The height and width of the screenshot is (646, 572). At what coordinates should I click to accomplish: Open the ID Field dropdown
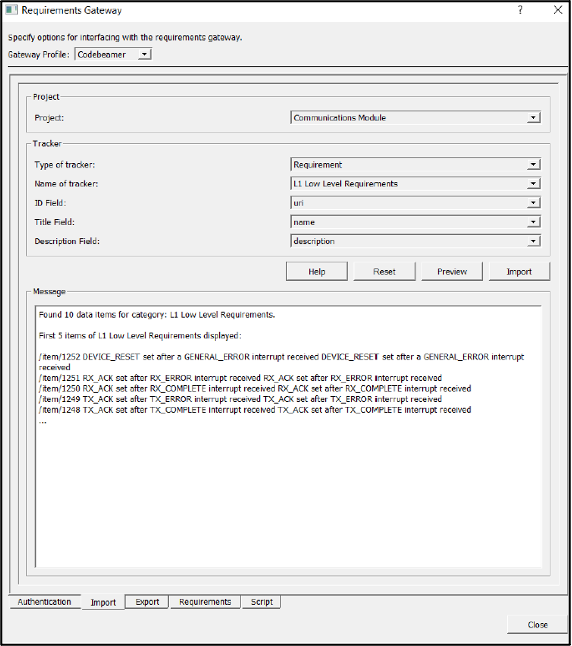[x=415, y=203]
